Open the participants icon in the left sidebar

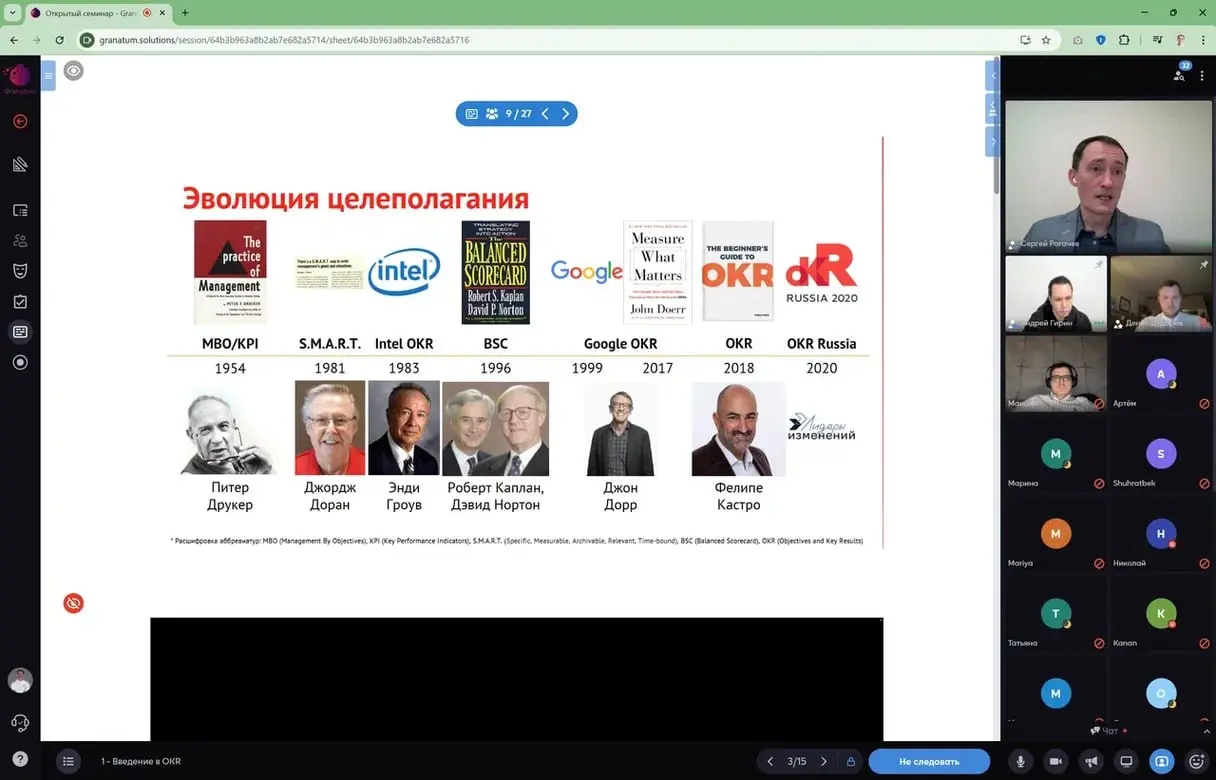[x=20, y=240]
